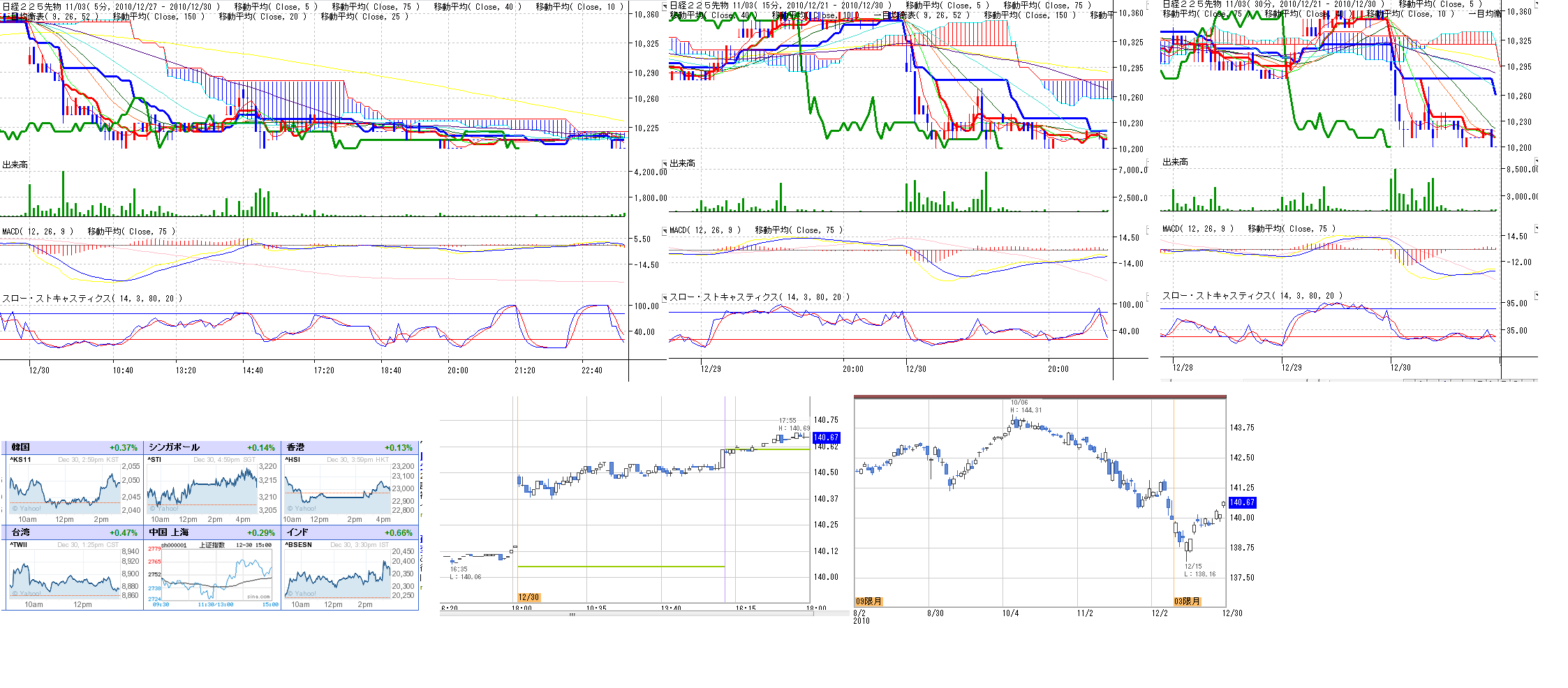Select the 09限月 contract marker
The height and width of the screenshot is (688, 1568).
[868, 601]
